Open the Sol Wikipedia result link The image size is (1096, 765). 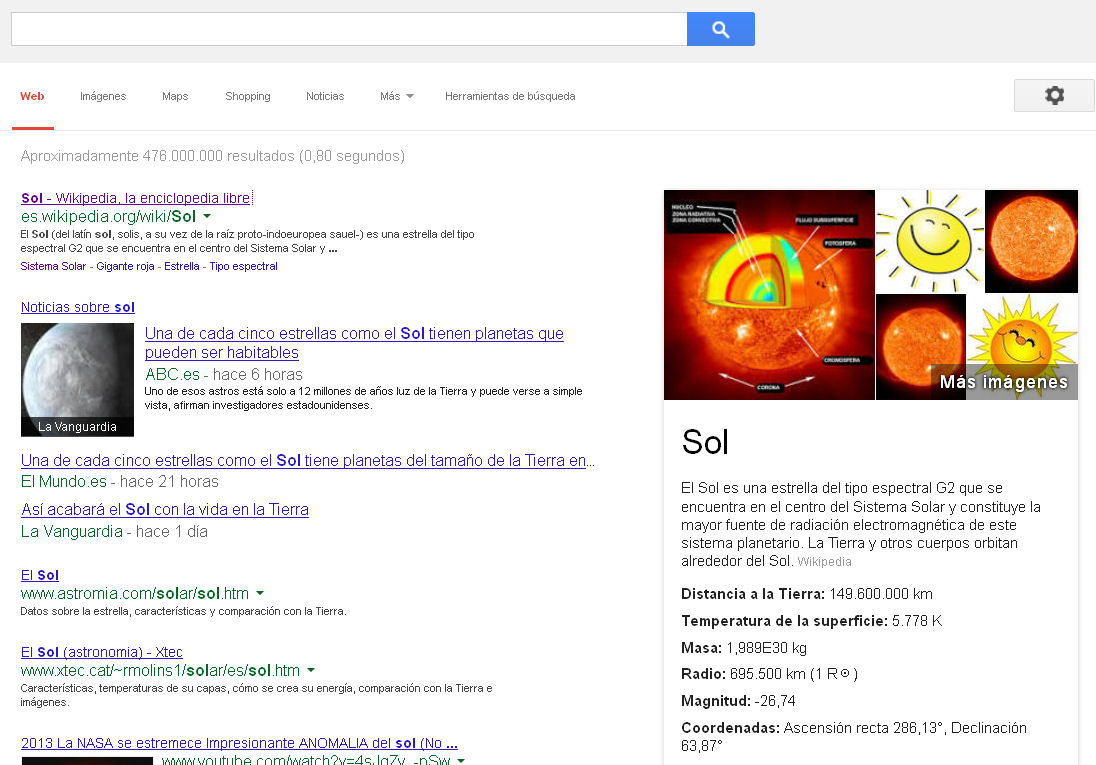coord(135,198)
